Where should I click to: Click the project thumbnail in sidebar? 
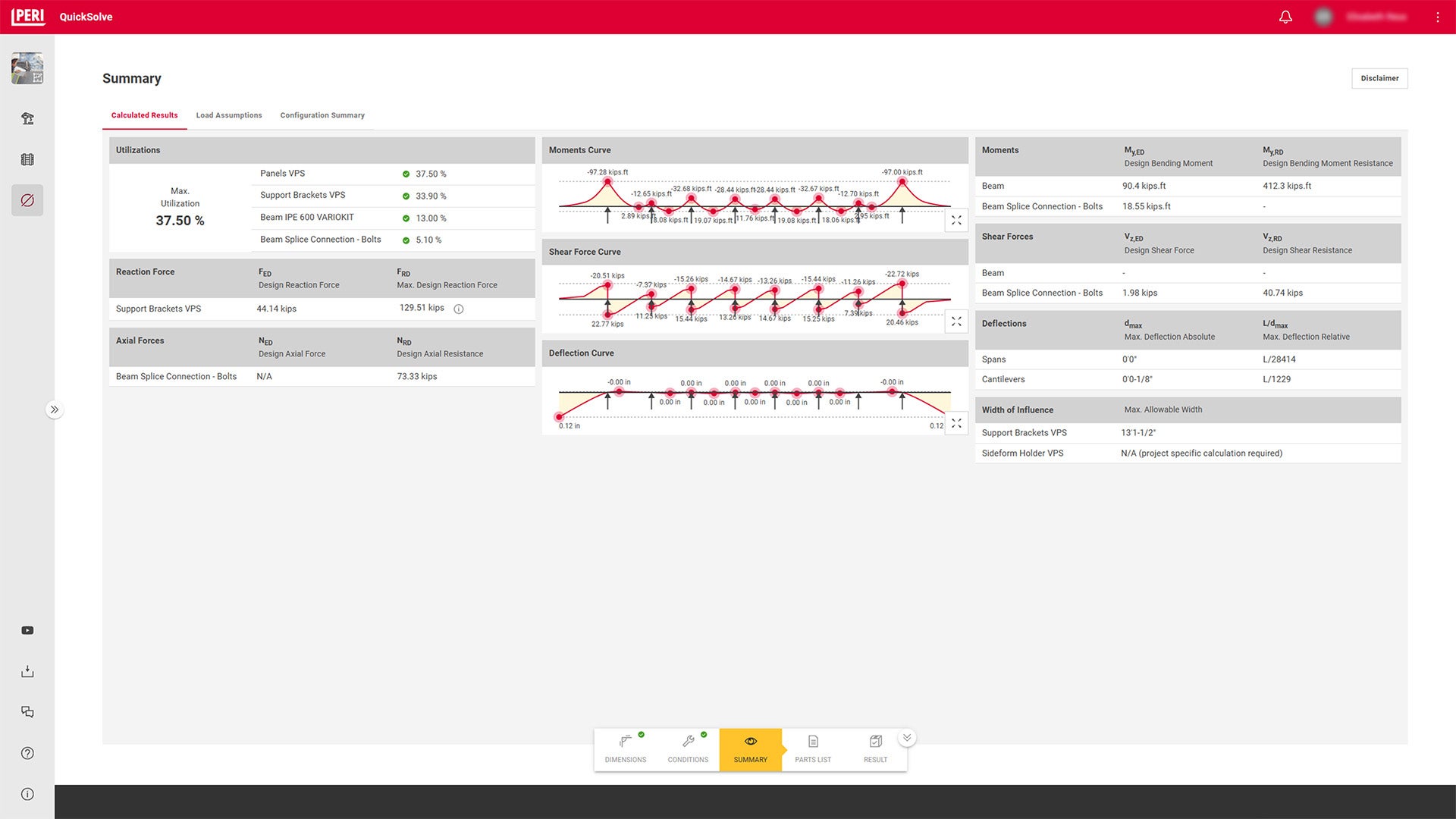click(x=27, y=68)
